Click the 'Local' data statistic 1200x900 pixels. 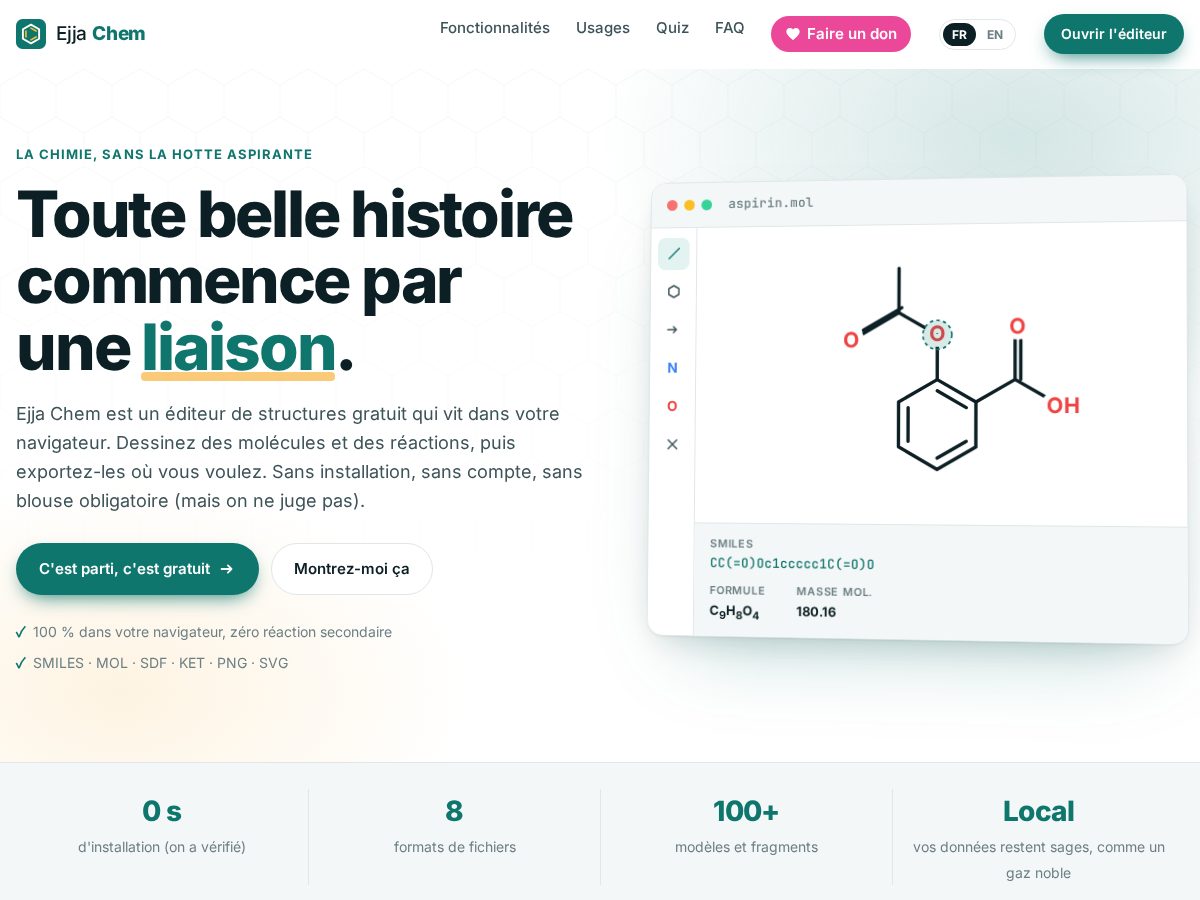[x=1038, y=811]
